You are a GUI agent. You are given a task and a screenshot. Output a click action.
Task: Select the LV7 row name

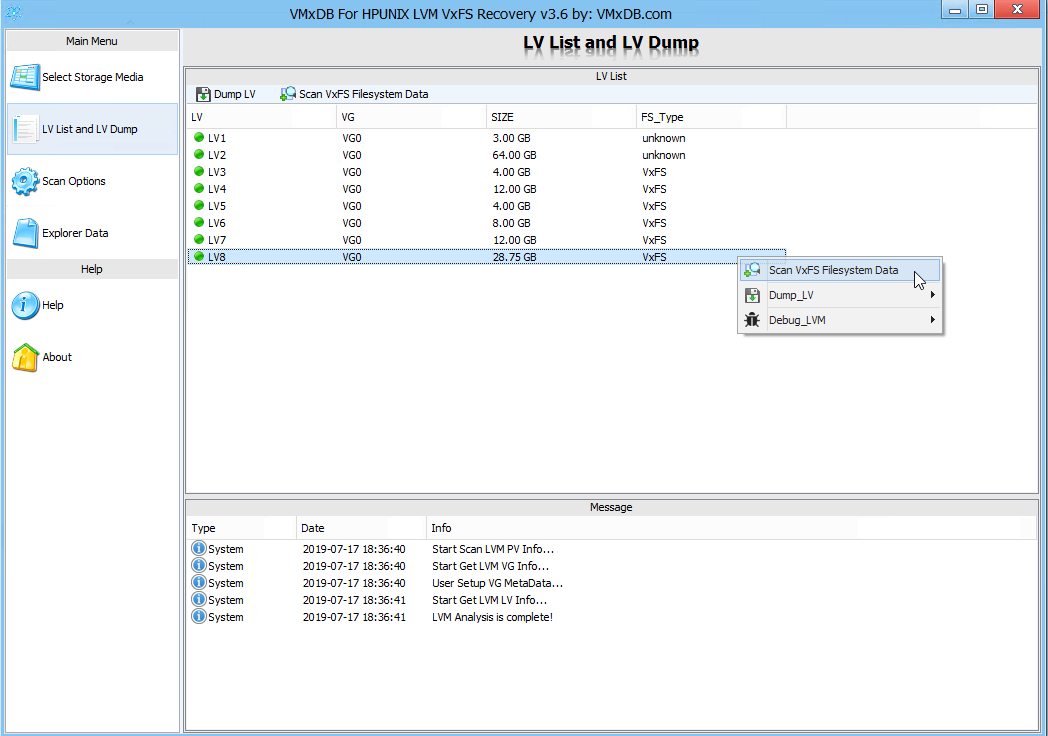[x=217, y=240]
